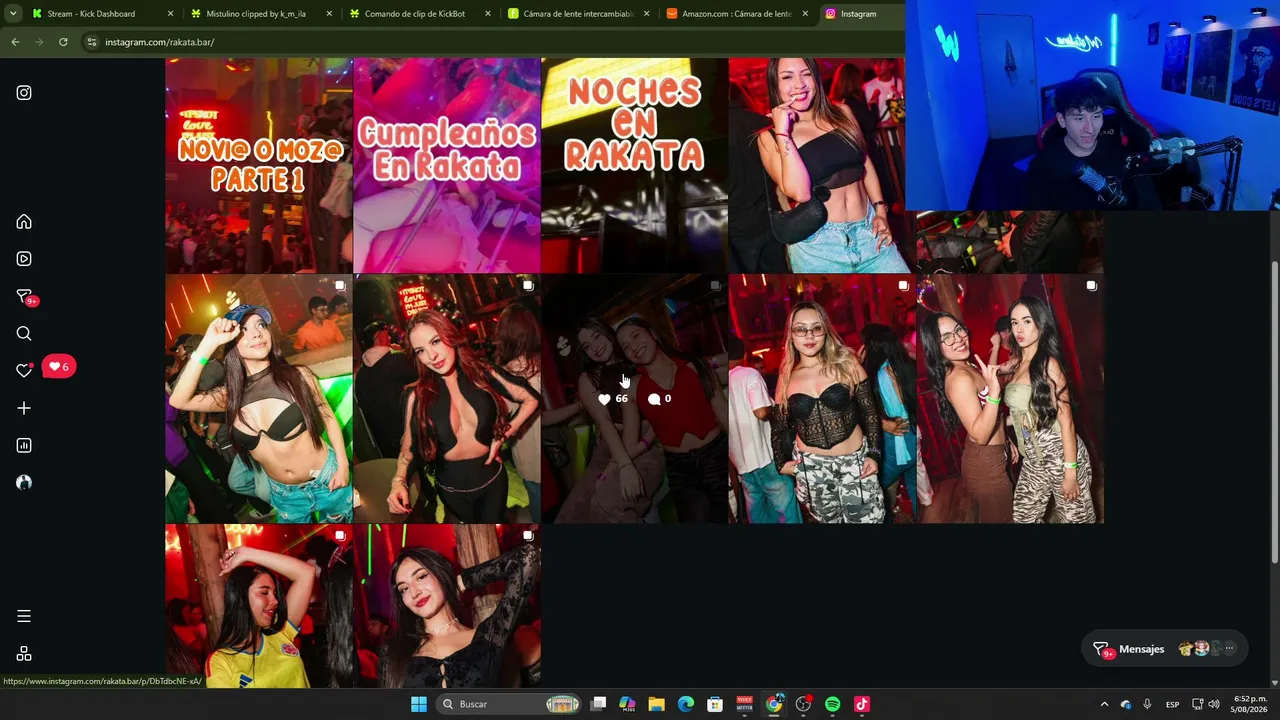Open the Windows Start menu
The image size is (1280, 720).
point(419,704)
